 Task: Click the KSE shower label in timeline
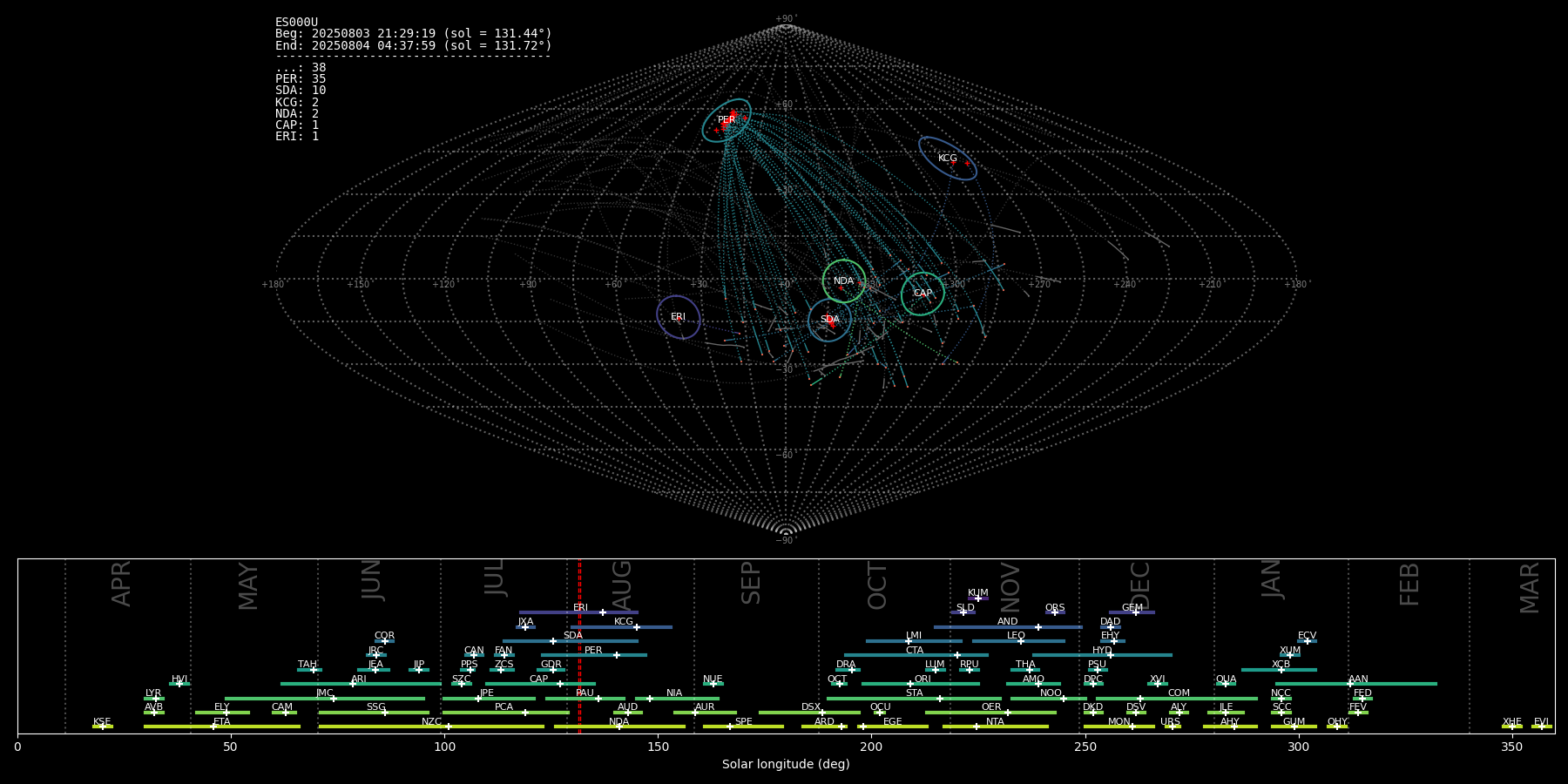pos(102,722)
